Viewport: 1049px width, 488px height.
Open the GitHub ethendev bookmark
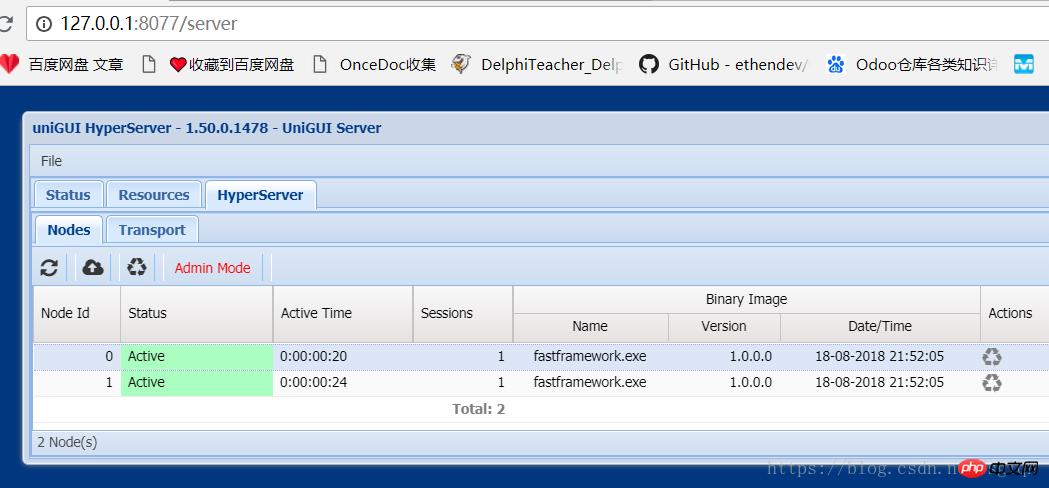coord(723,64)
